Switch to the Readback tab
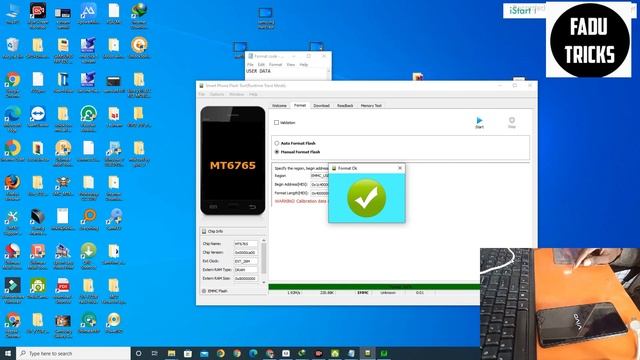640x360 pixels. click(x=345, y=106)
